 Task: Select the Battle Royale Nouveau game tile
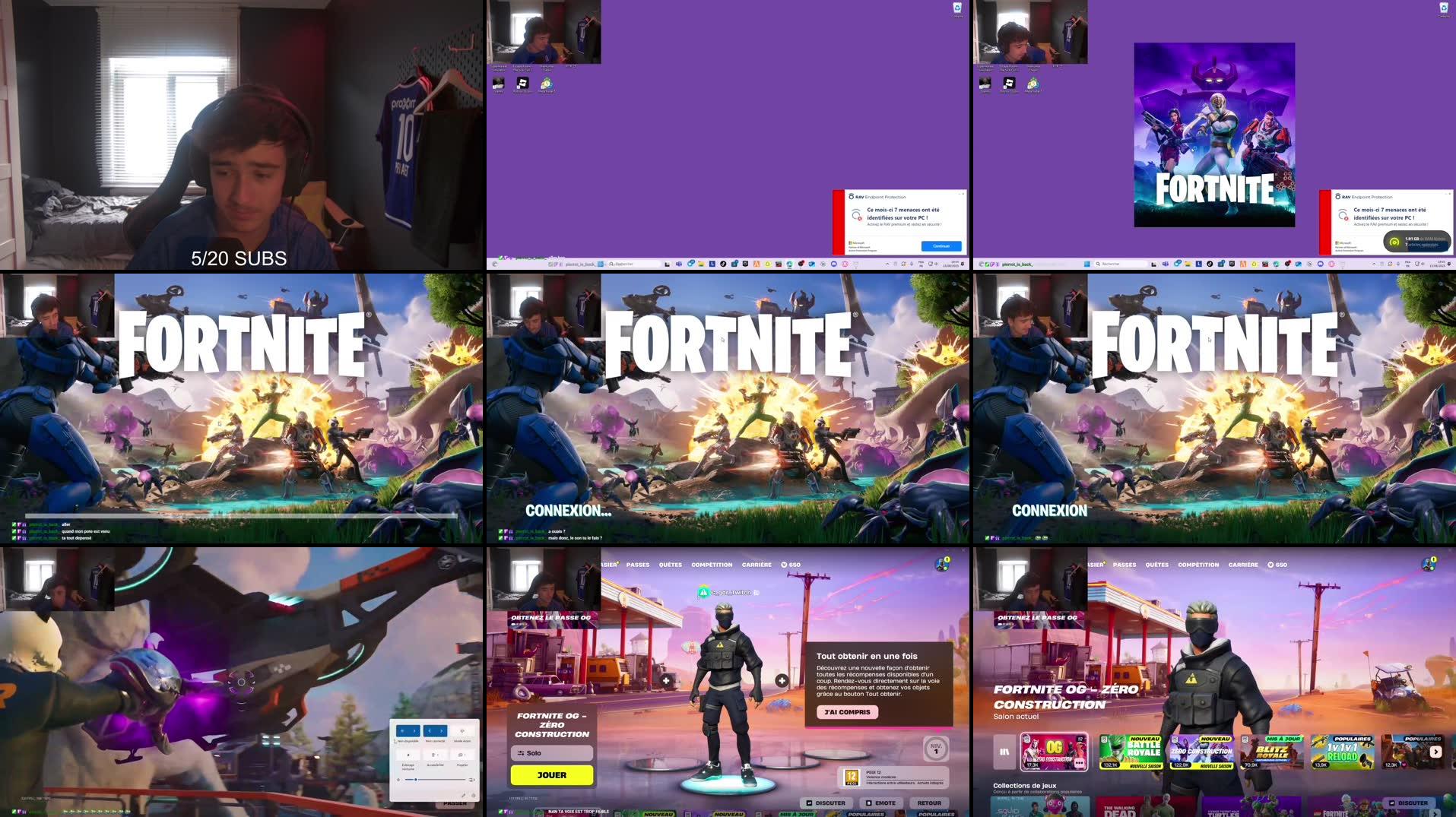(x=1131, y=752)
